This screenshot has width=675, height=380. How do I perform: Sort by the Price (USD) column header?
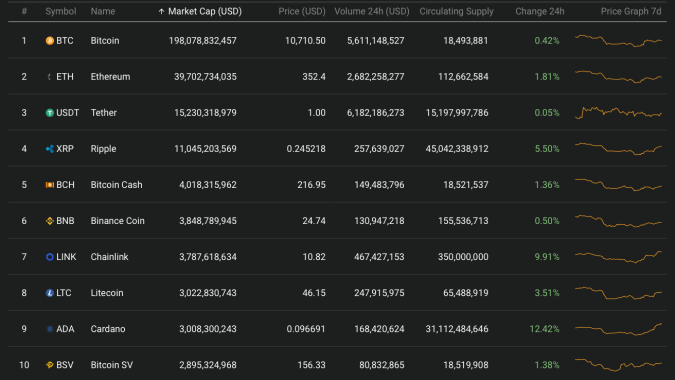tap(302, 12)
